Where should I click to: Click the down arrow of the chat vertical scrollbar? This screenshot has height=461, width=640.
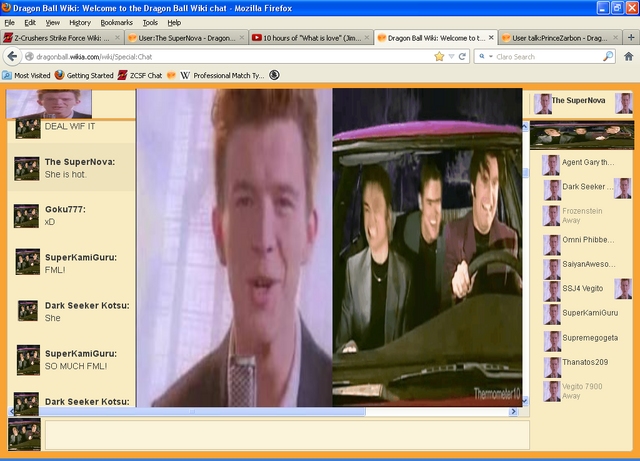coord(525,401)
